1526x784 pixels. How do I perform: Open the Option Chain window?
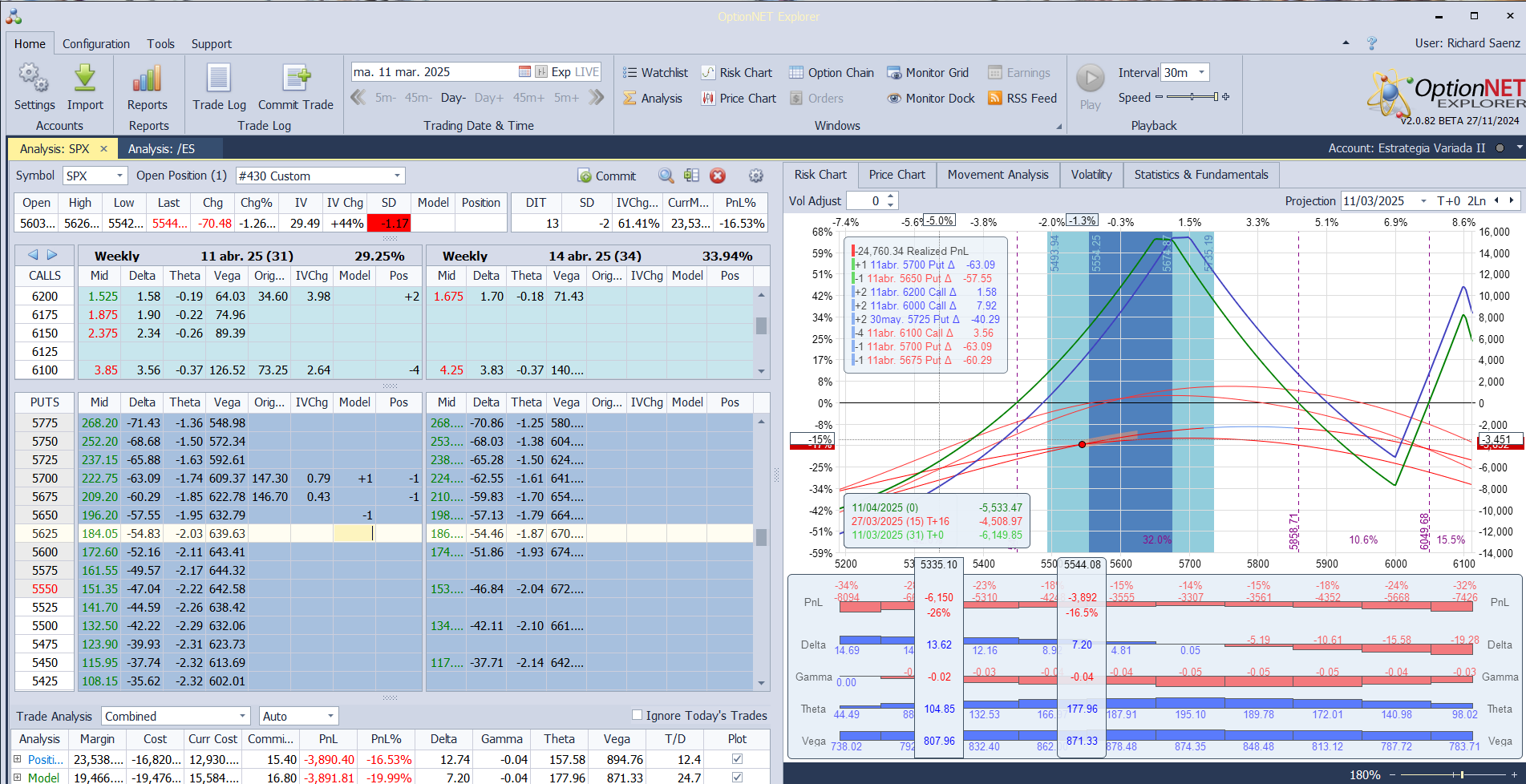[832, 72]
